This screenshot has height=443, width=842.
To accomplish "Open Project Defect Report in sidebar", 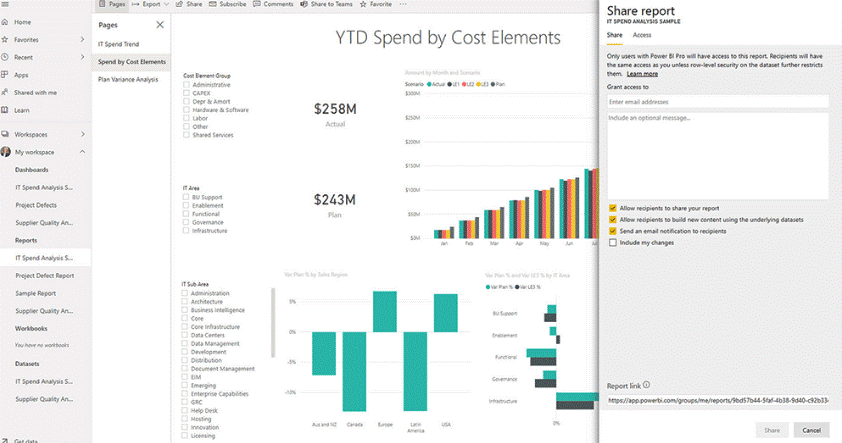I will 45,275.
